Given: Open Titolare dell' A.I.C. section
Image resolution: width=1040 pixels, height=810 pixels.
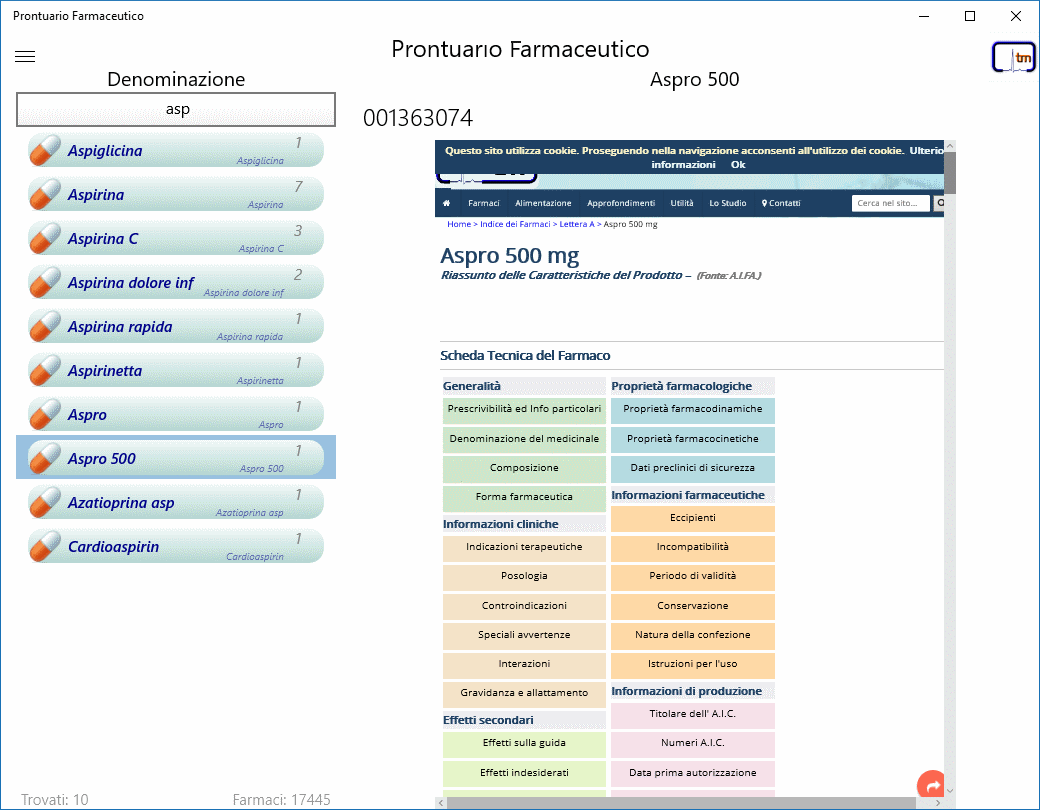Looking at the screenshot, I should (692, 714).
